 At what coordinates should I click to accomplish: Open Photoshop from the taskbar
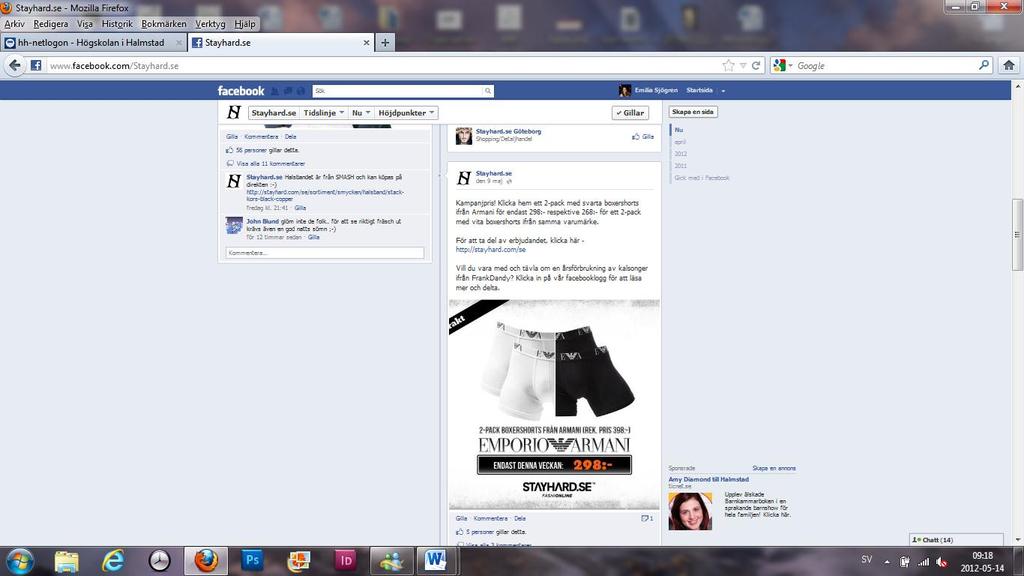pyautogui.click(x=252, y=561)
